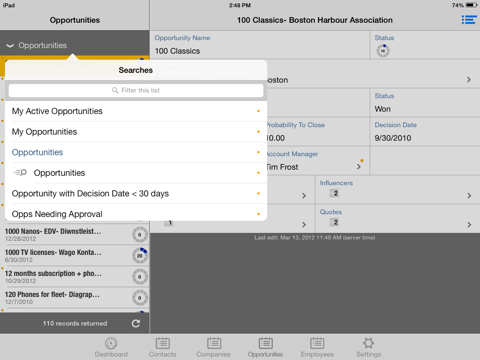This screenshot has width=480, height=360.
Task: Open the company row chevron next to Boston
Action: click(469, 80)
